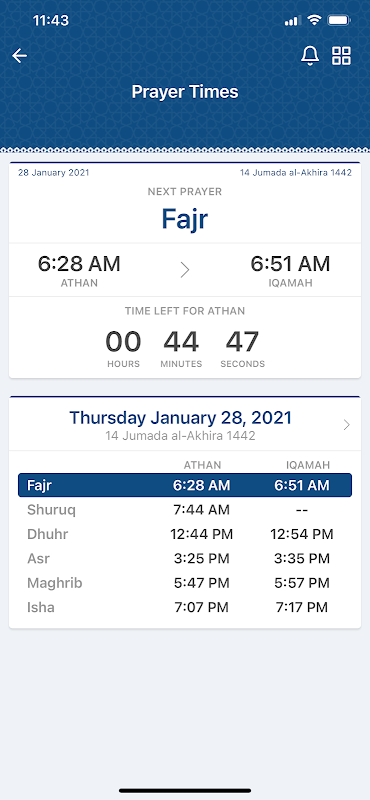Select the highlighted Fajr row
The width and height of the screenshot is (370, 800).
coord(185,485)
